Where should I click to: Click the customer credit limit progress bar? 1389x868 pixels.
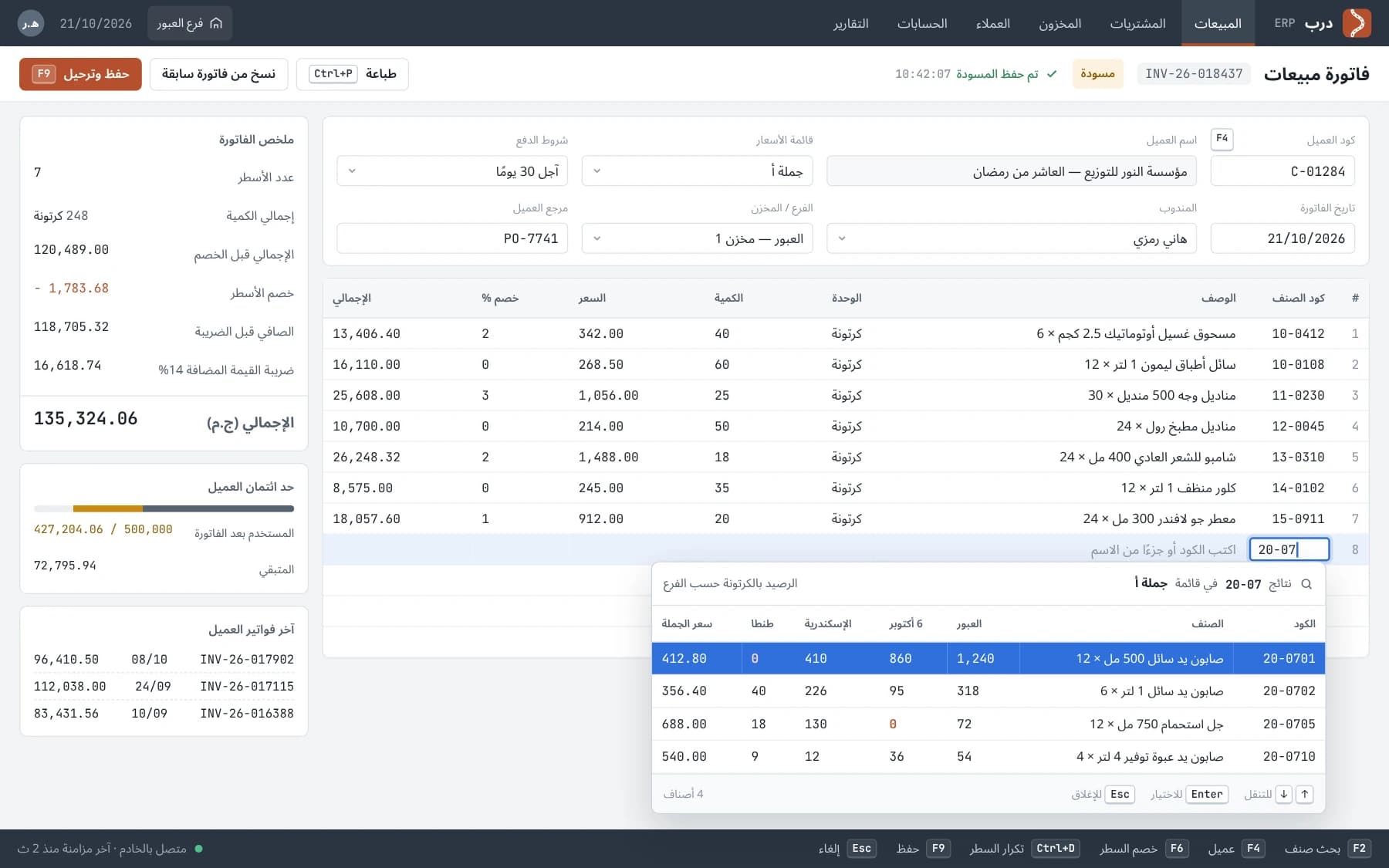pyautogui.click(x=164, y=508)
